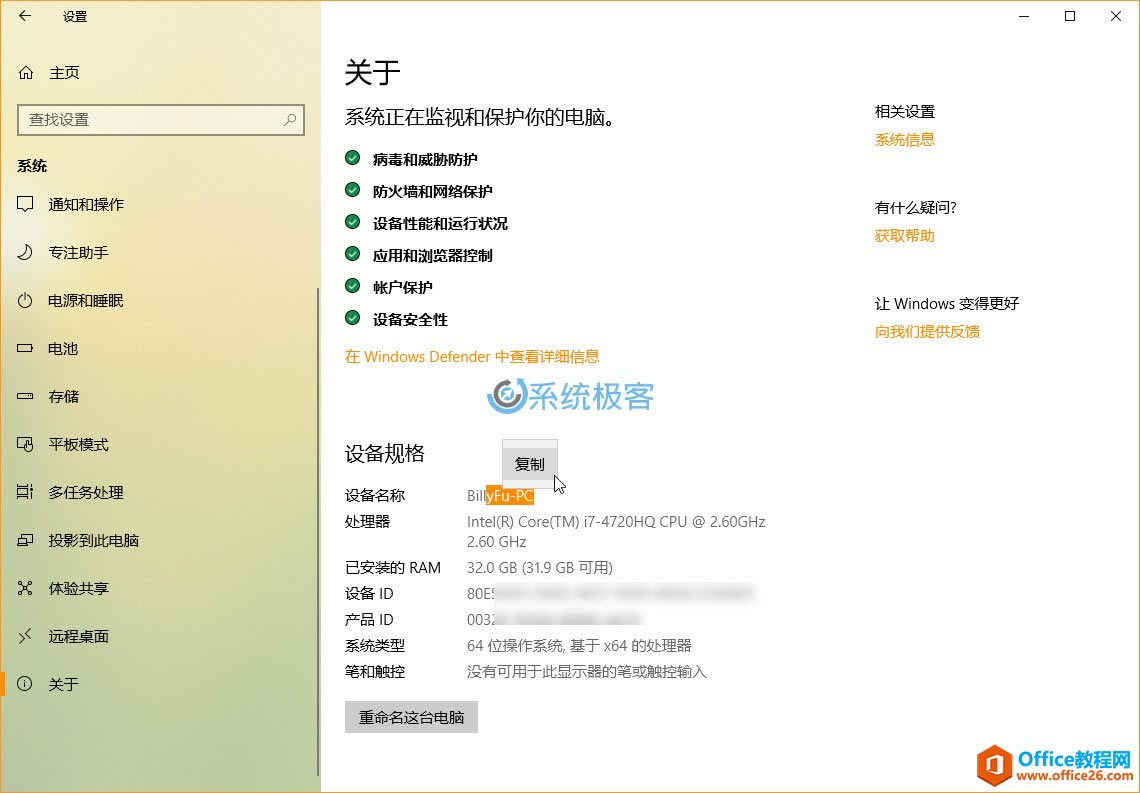Click green check beside 设备性能和运行状况
This screenshot has height=793, width=1140.
tap(353, 222)
